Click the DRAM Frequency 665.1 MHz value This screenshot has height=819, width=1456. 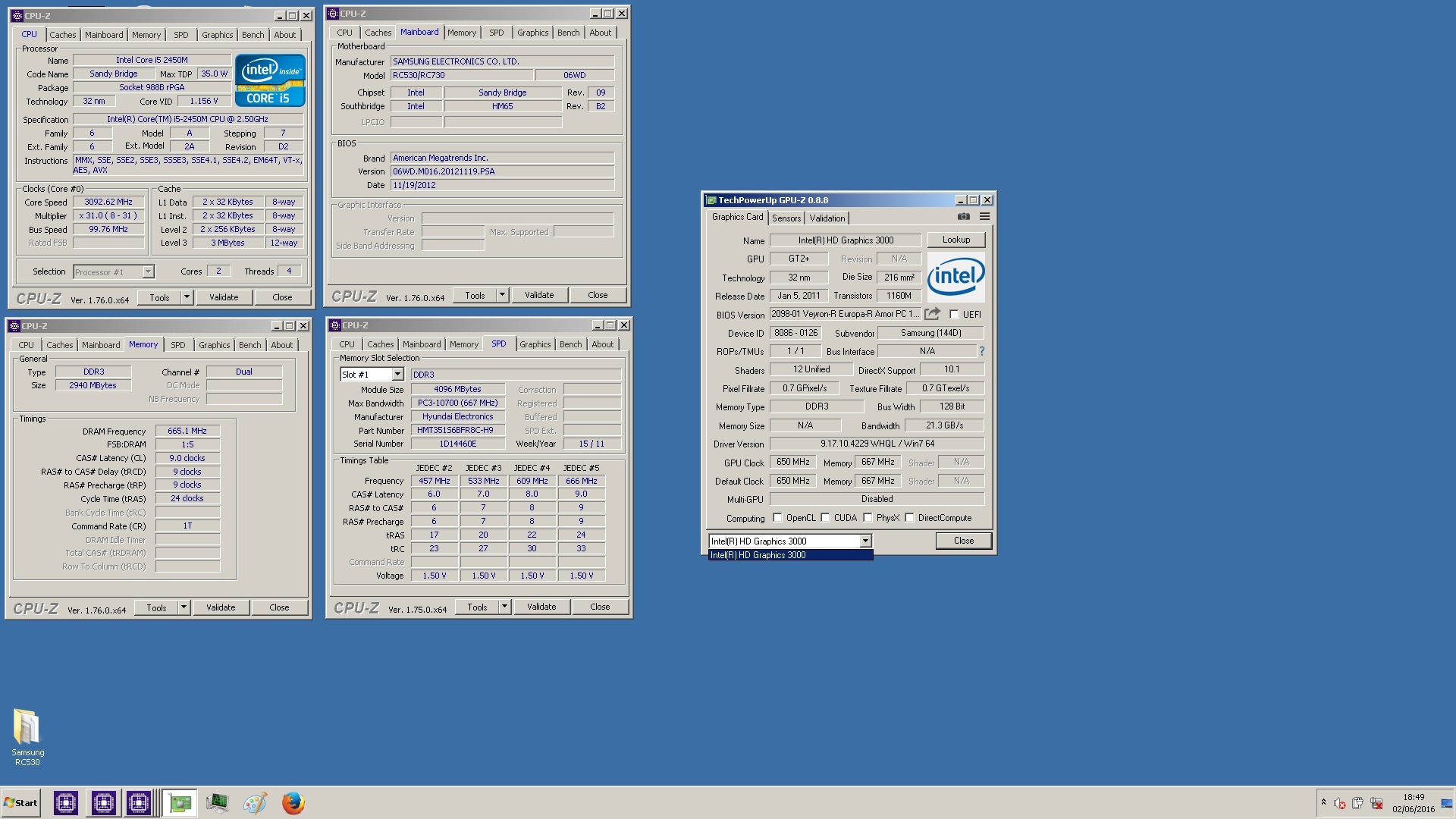pyautogui.click(x=187, y=431)
